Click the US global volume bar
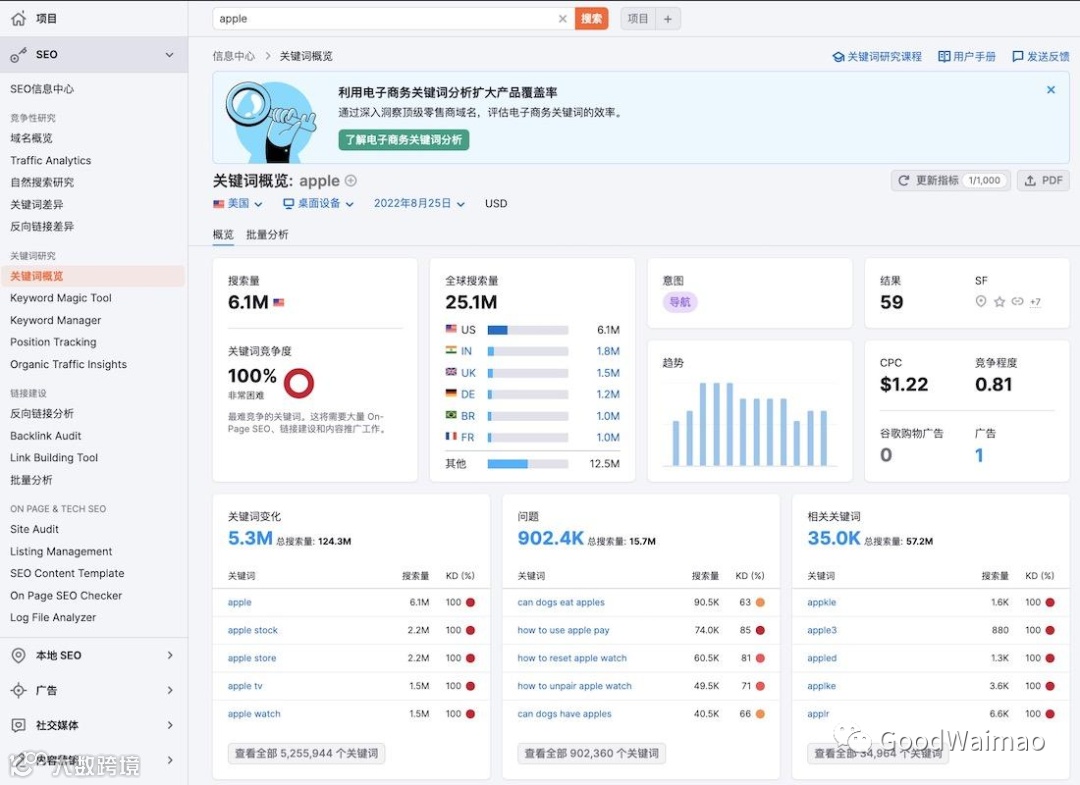The image size is (1080, 785). (528, 330)
